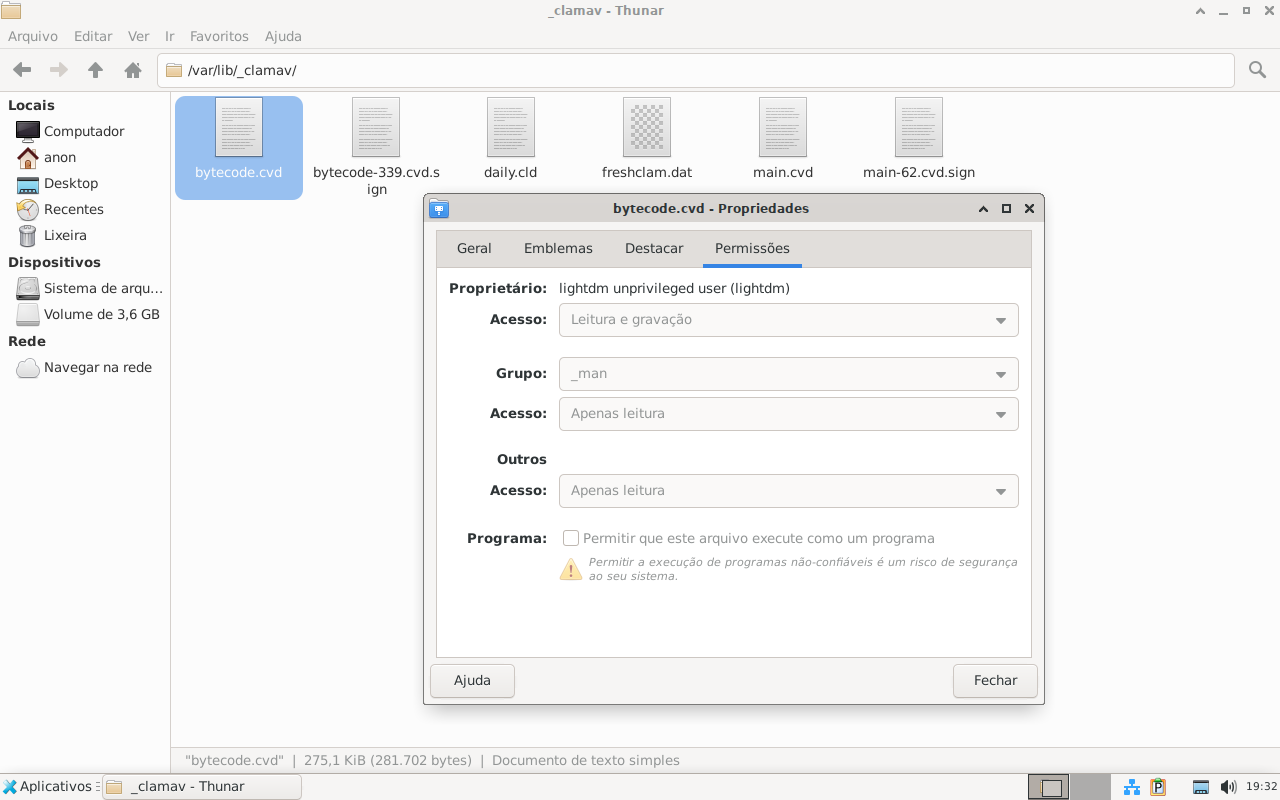The height and width of the screenshot is (800, 1280).
Task: Open search with magnifying glass icon
Action: (x=1257, y=70)
